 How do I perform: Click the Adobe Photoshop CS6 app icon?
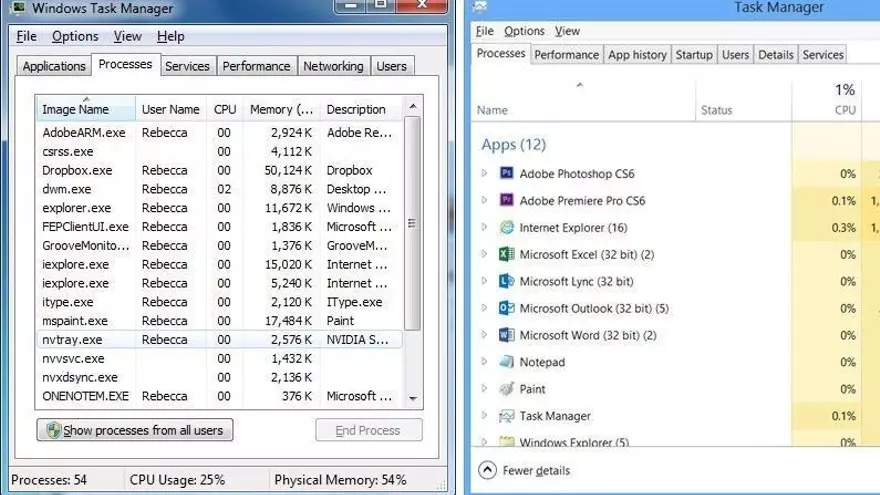tap(506, 174)
